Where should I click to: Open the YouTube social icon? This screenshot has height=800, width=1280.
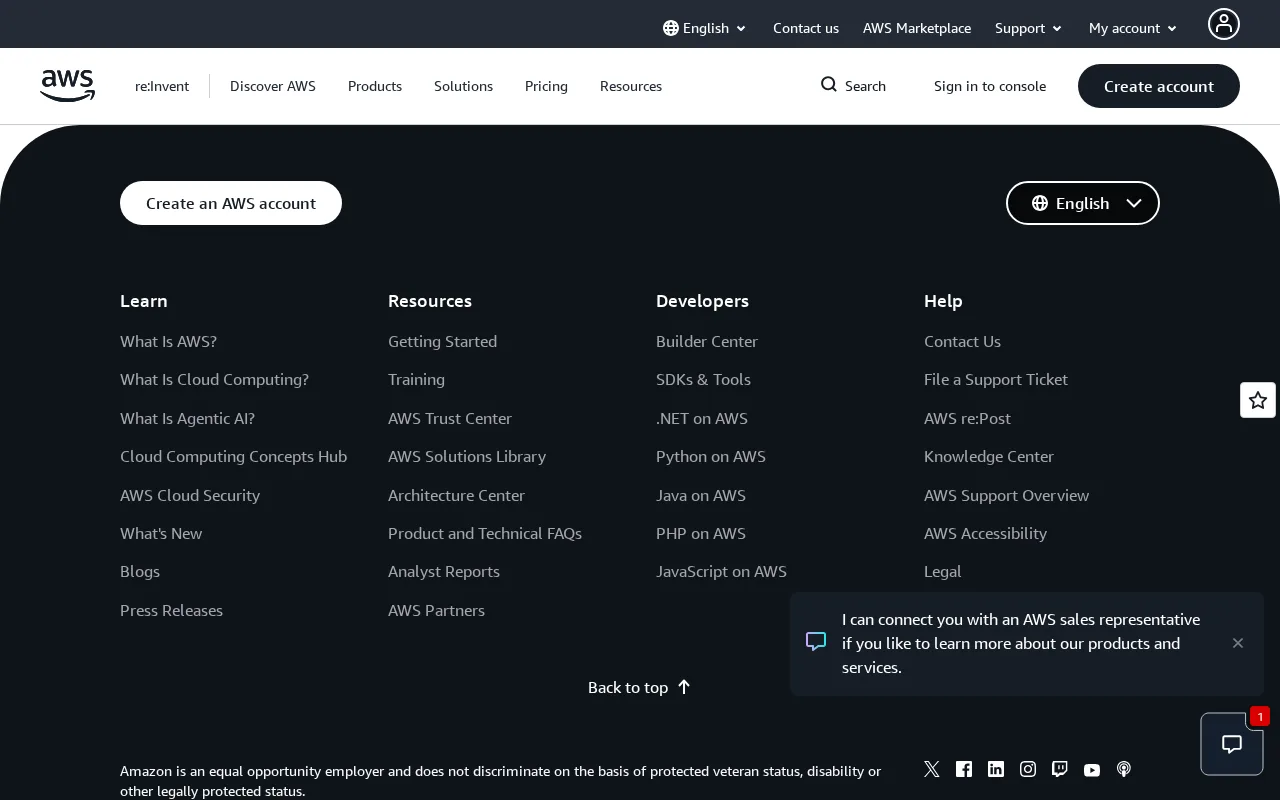[1092, 769]
